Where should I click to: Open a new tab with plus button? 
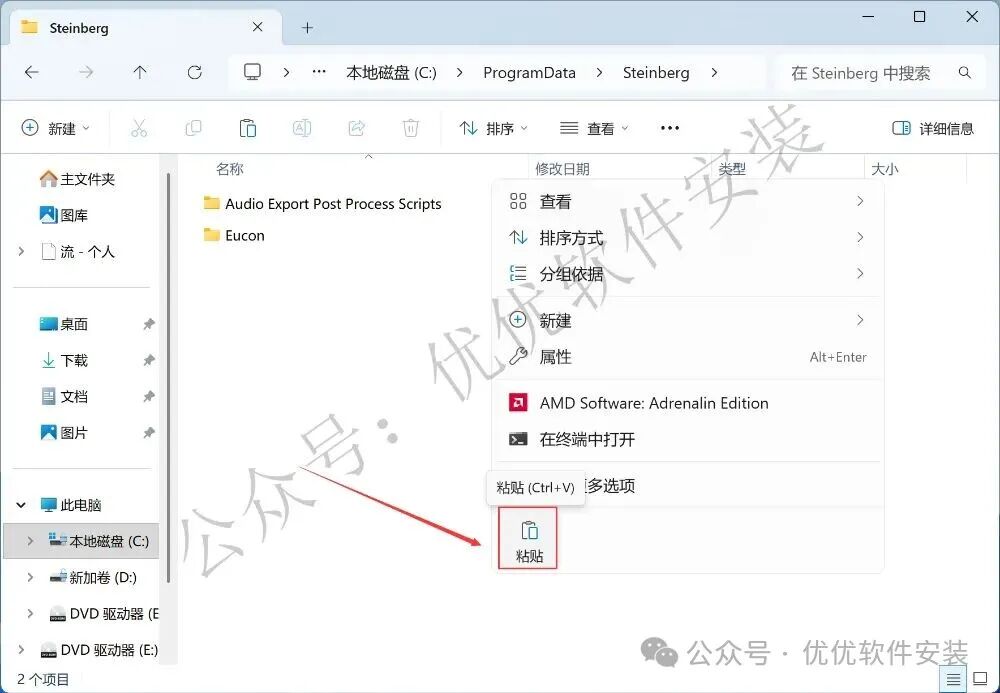[307, 27]
